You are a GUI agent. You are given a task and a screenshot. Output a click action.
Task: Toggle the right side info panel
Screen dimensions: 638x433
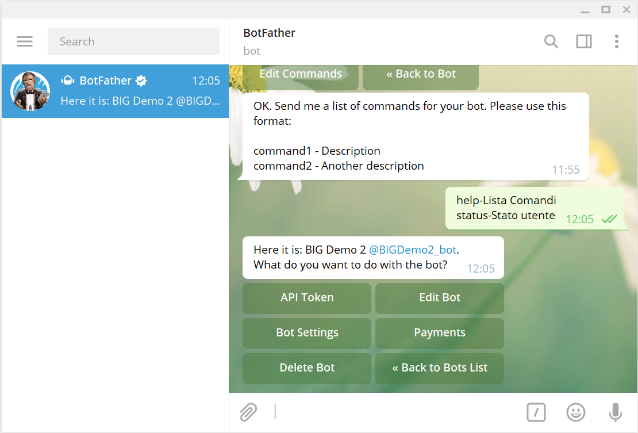584,41
